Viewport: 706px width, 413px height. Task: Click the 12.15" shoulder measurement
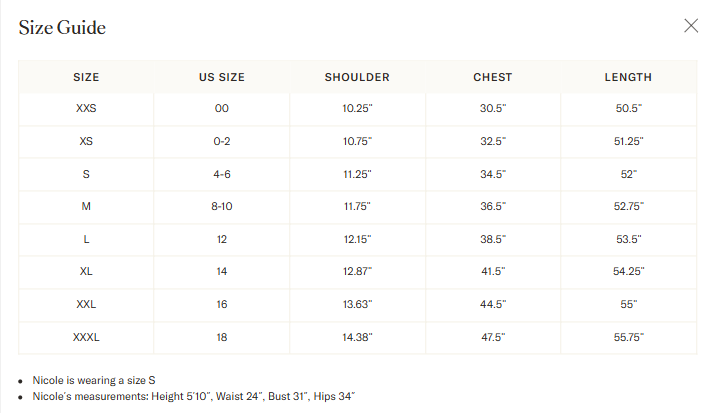pyautogui.click(x=358, y=239)
